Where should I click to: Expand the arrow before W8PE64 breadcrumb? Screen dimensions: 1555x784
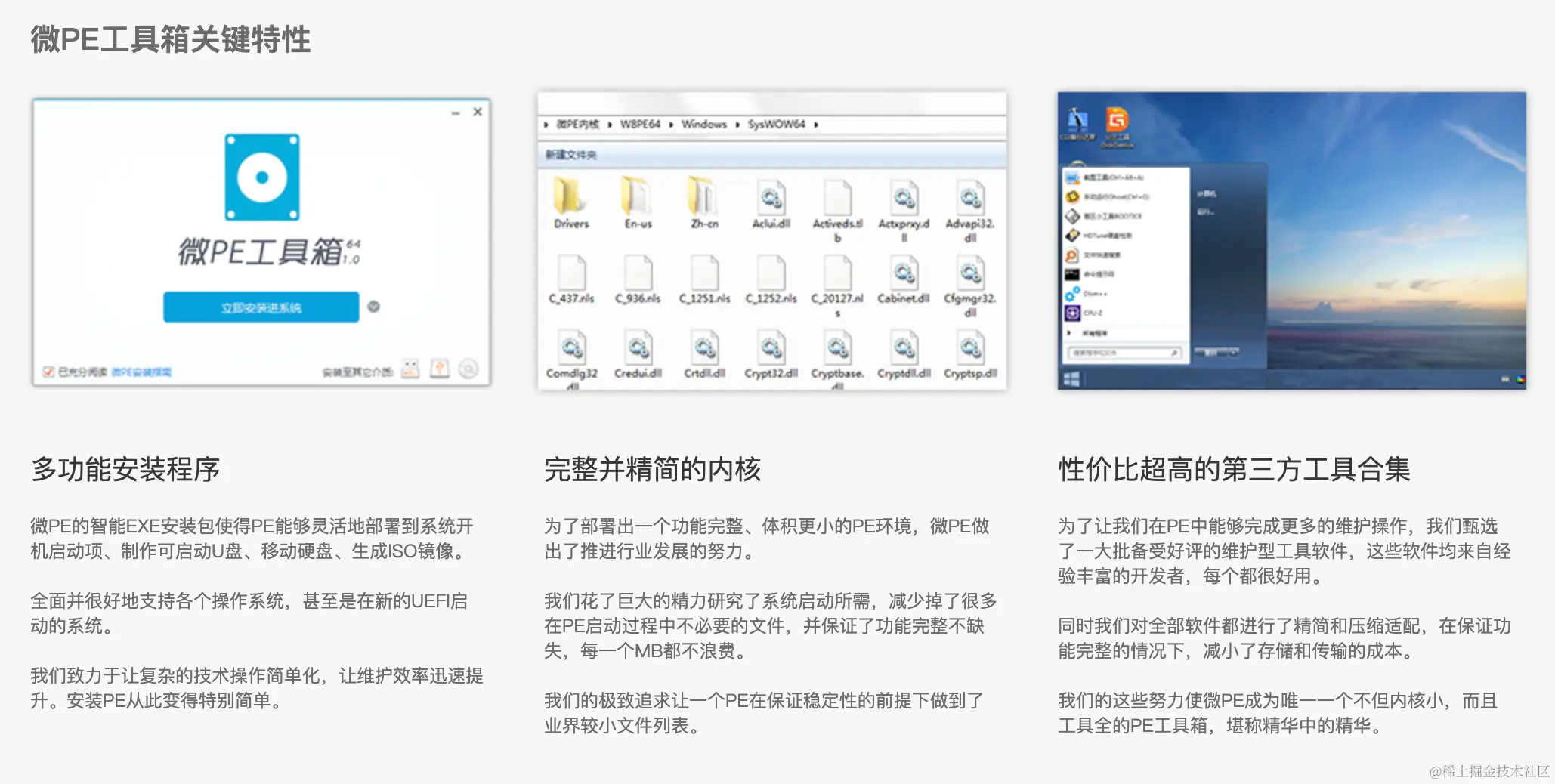610,125
